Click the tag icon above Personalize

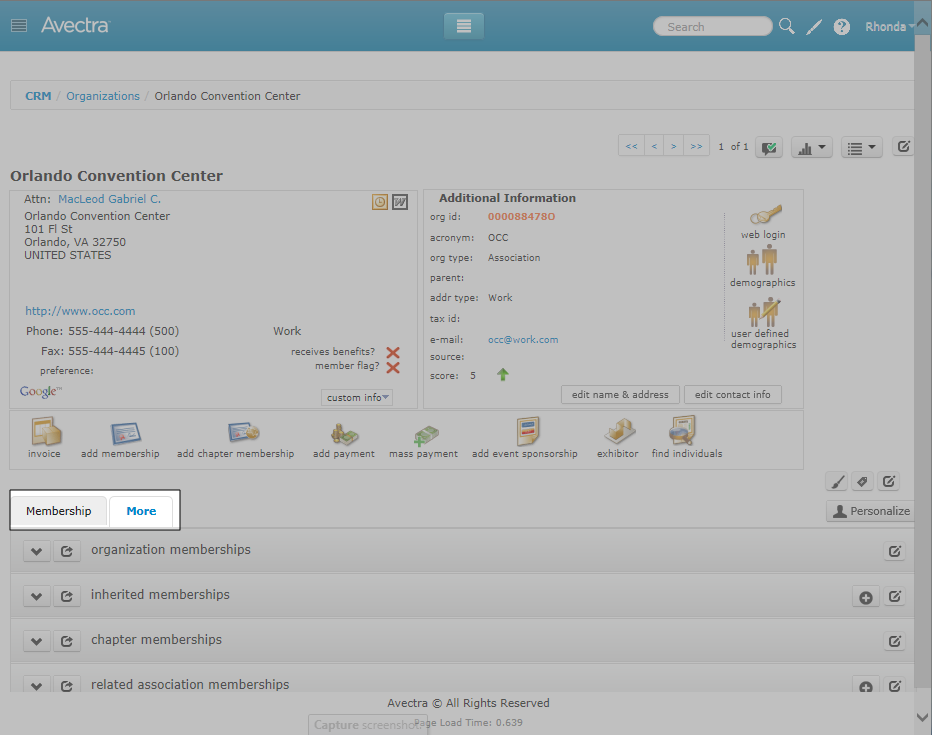tap(862, 482)
